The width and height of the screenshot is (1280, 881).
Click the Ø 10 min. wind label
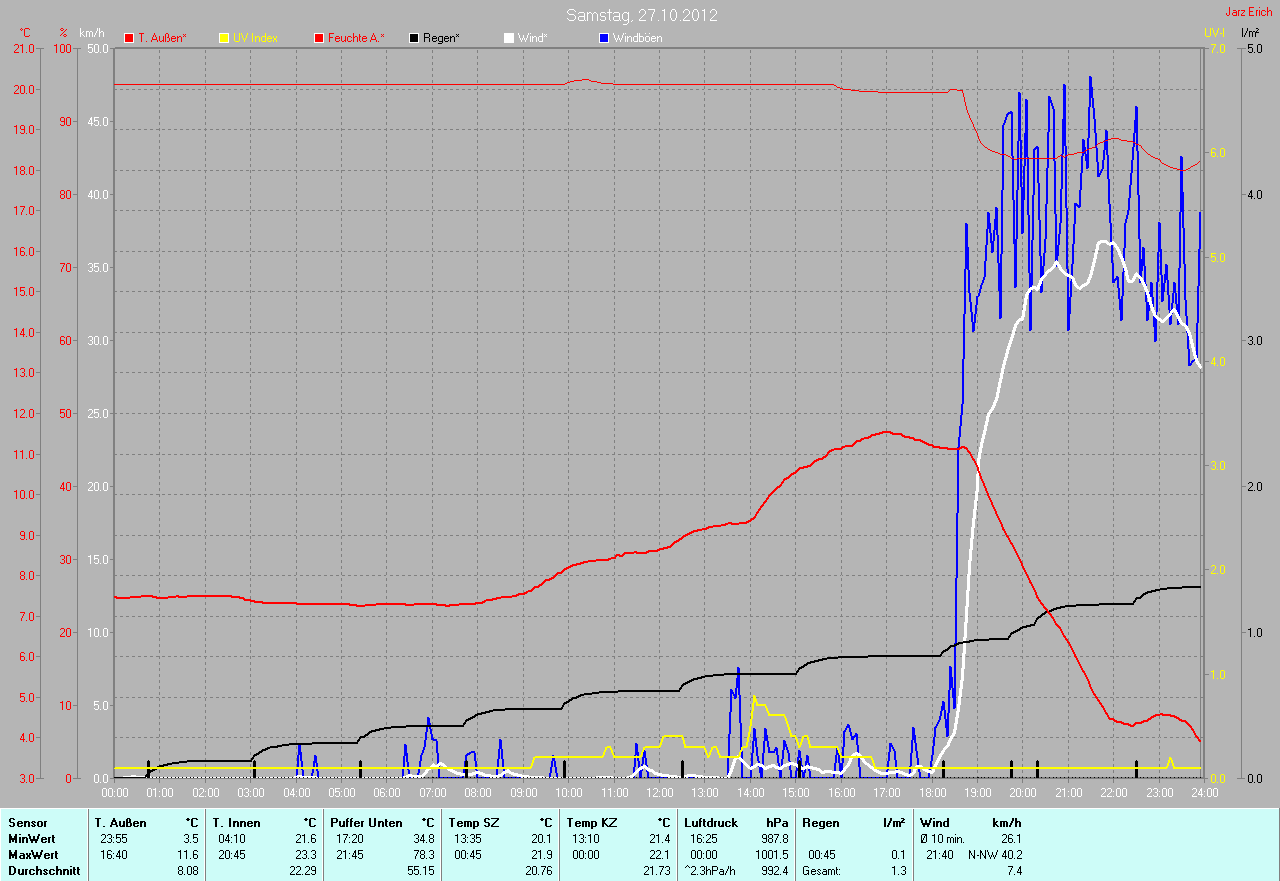(942, 838)
